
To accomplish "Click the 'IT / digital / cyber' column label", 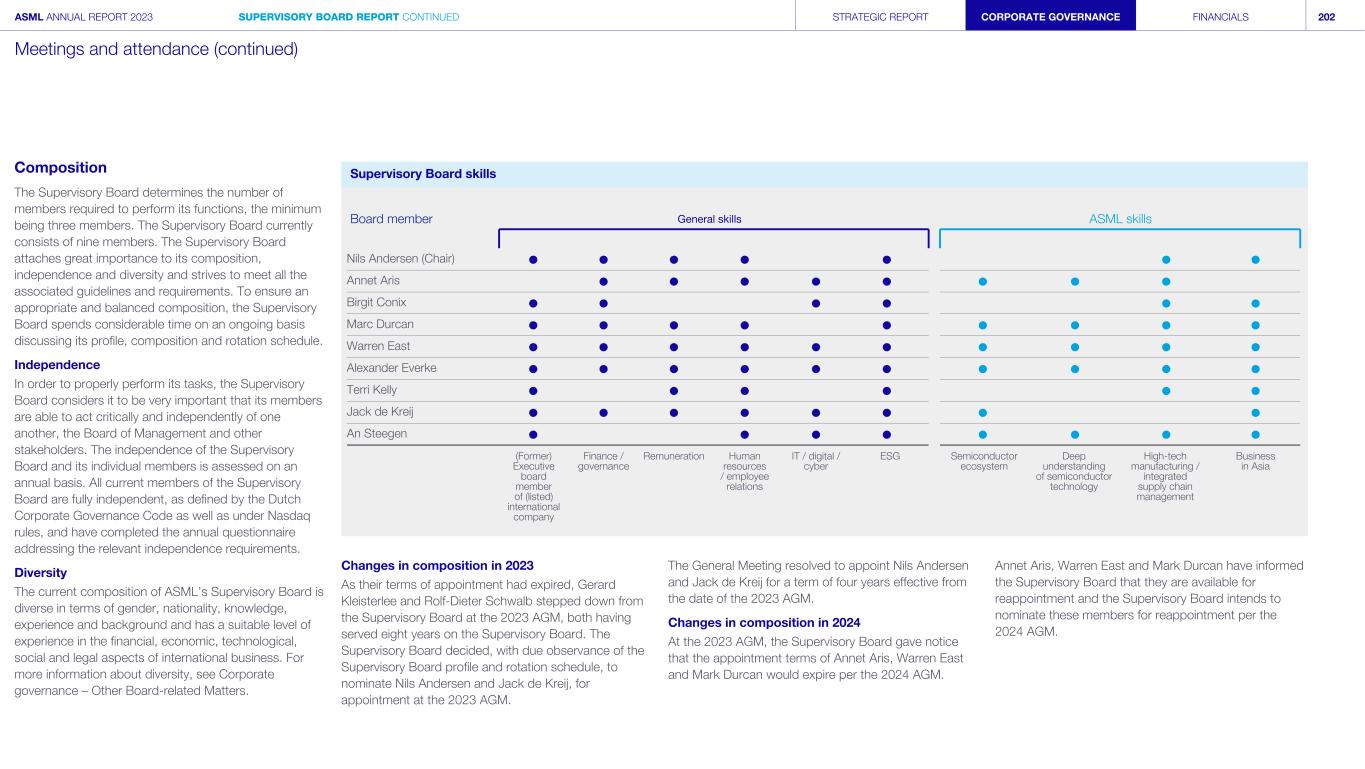I will click(816, 461).
